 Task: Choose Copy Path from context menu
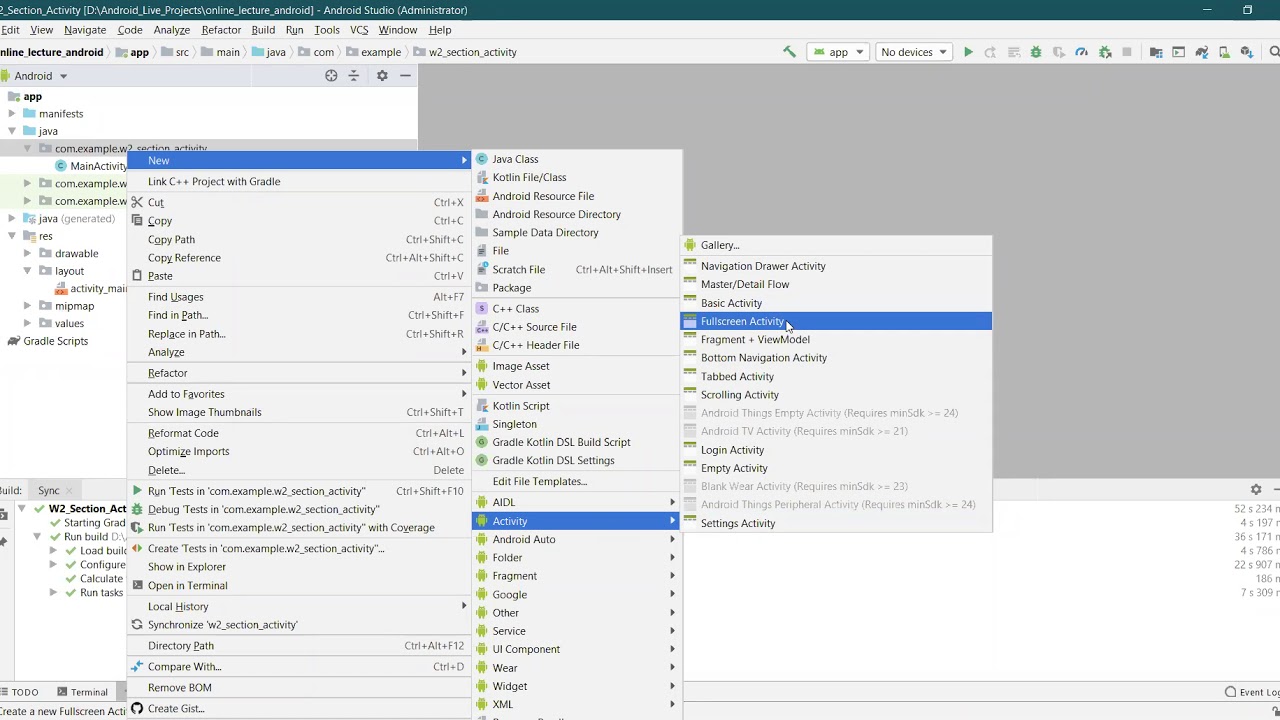pos(299,239)
